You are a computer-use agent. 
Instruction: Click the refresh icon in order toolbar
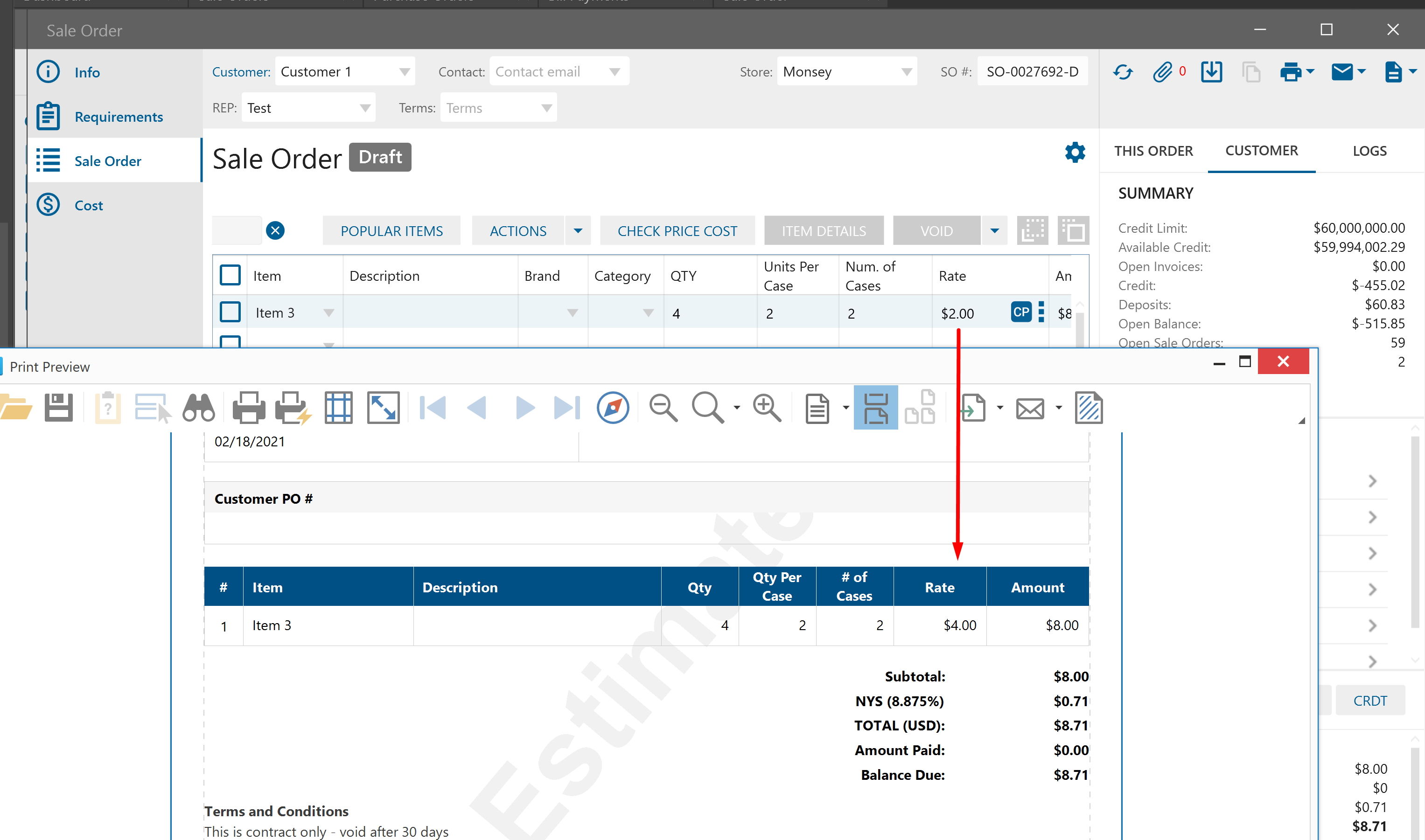coord(1123,72)
